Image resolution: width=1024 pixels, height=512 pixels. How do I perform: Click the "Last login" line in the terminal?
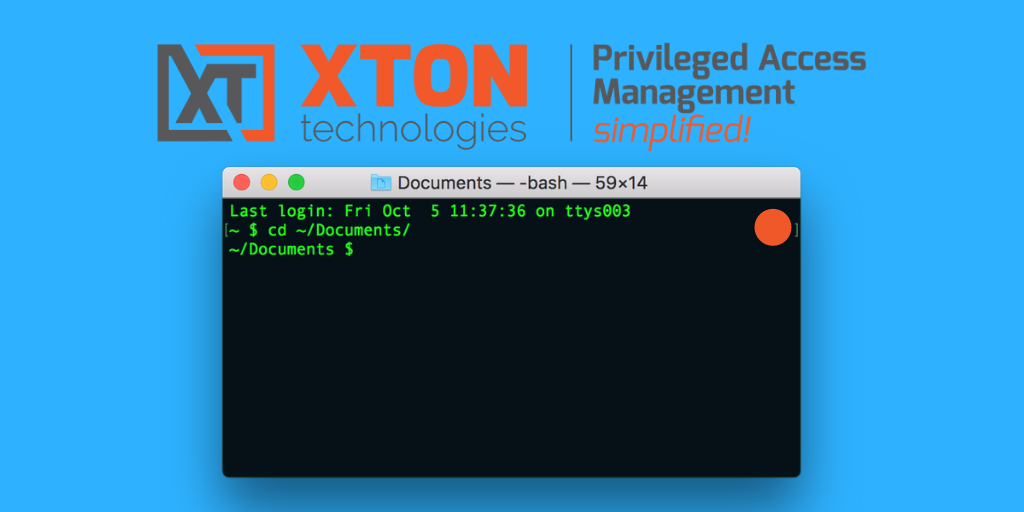[x=429, y=212]
